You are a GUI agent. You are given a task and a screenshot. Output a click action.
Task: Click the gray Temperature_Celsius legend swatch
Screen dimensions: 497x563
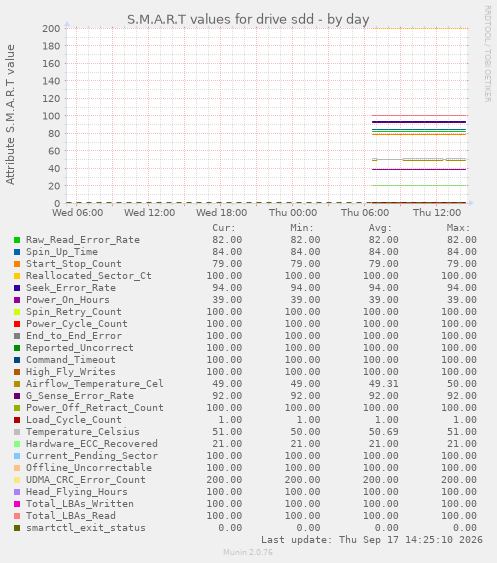17,432
